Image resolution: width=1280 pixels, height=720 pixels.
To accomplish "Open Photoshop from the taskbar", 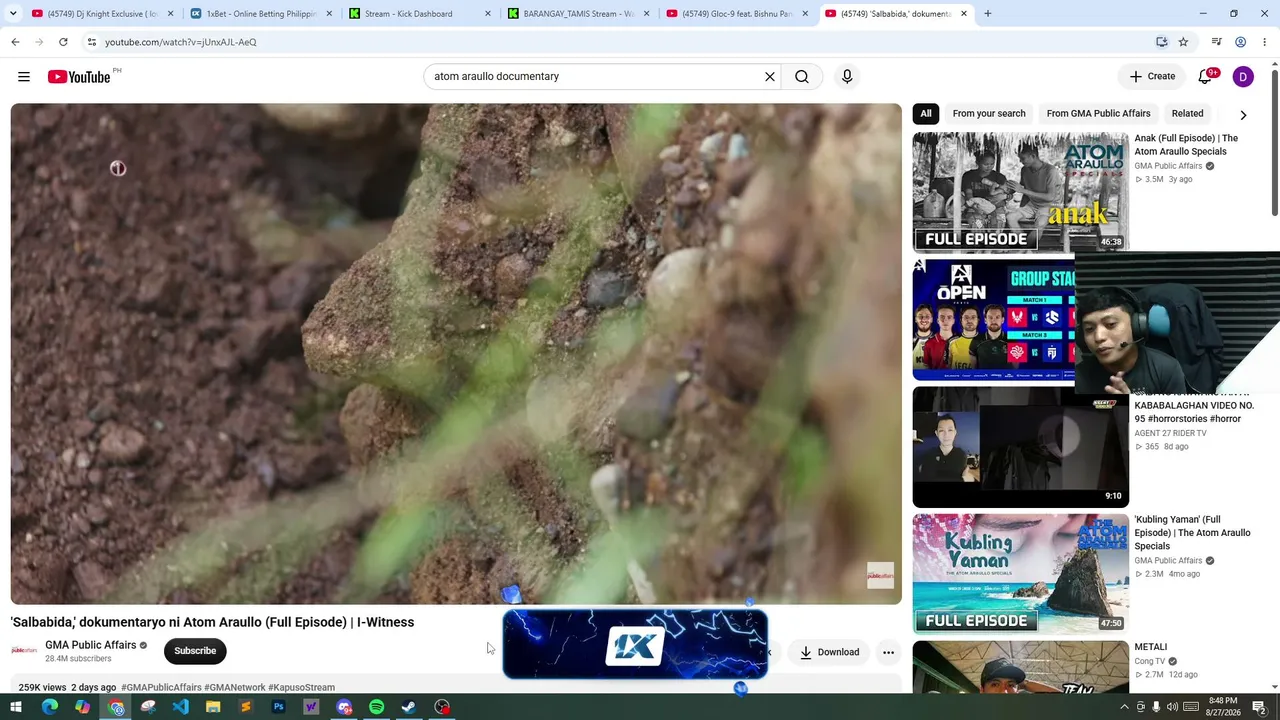I will [x=278, y=707].
